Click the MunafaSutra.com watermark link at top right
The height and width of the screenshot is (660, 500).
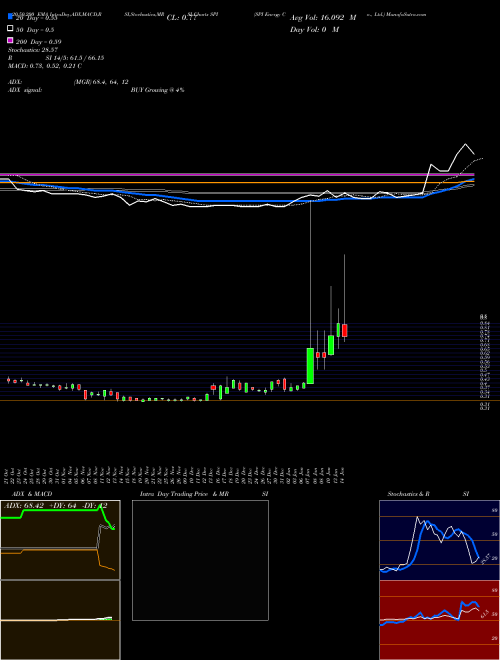point(406,14)
